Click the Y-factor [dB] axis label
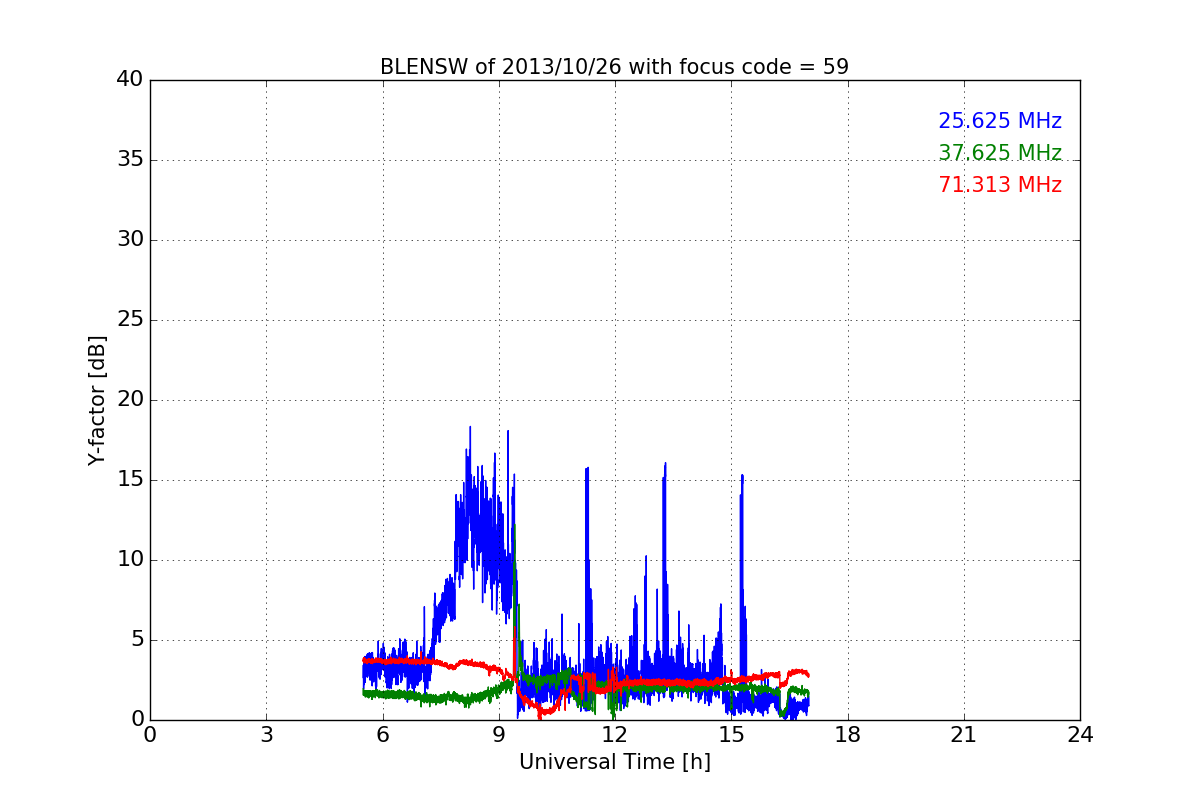The height and width of the screenshot is (800, 1200). point(97,400)
